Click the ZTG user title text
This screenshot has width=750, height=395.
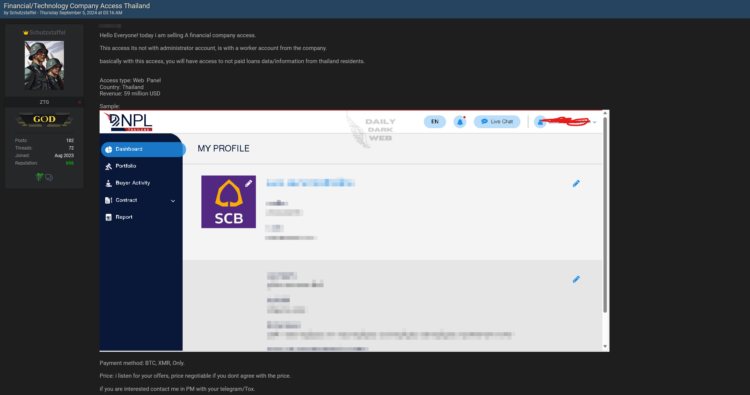[44, 102]
